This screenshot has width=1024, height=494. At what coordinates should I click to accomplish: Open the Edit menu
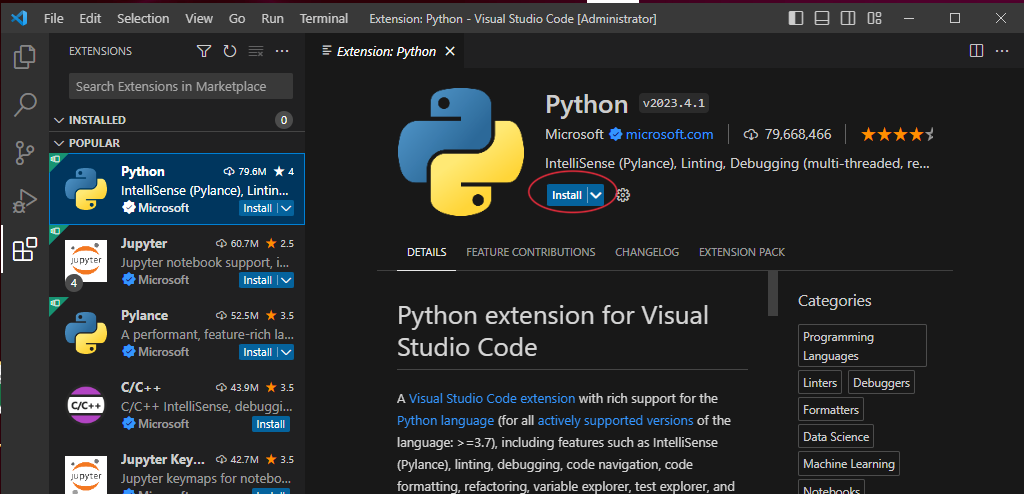[90, 18]
